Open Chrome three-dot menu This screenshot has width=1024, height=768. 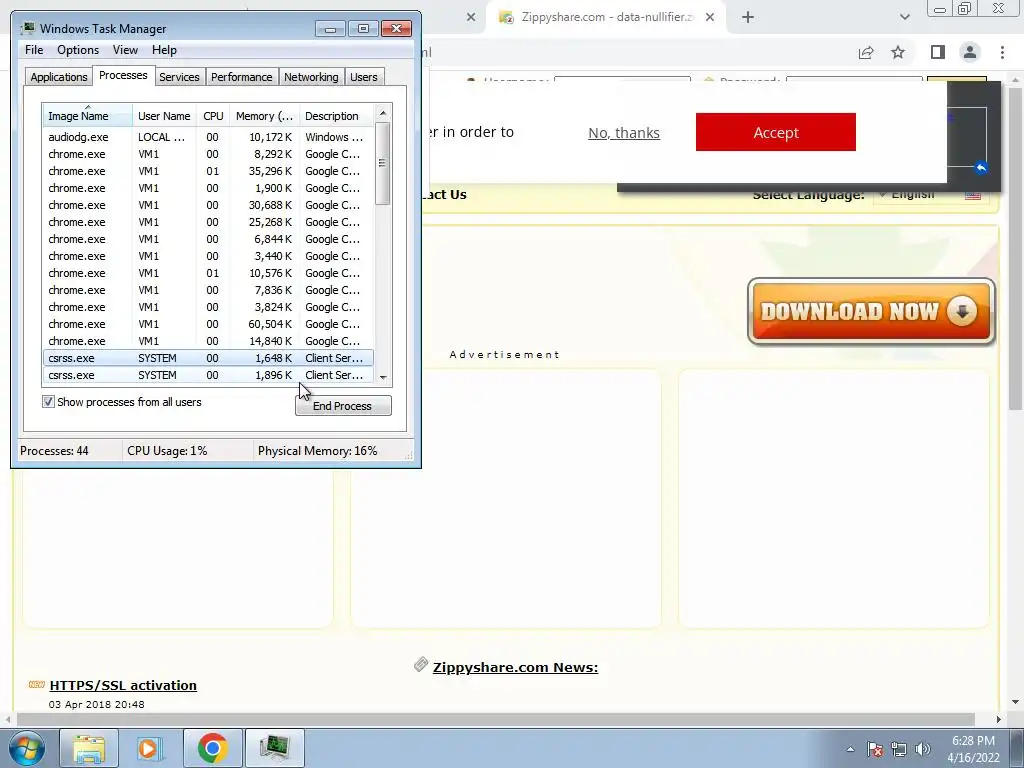coord(1002,52)
